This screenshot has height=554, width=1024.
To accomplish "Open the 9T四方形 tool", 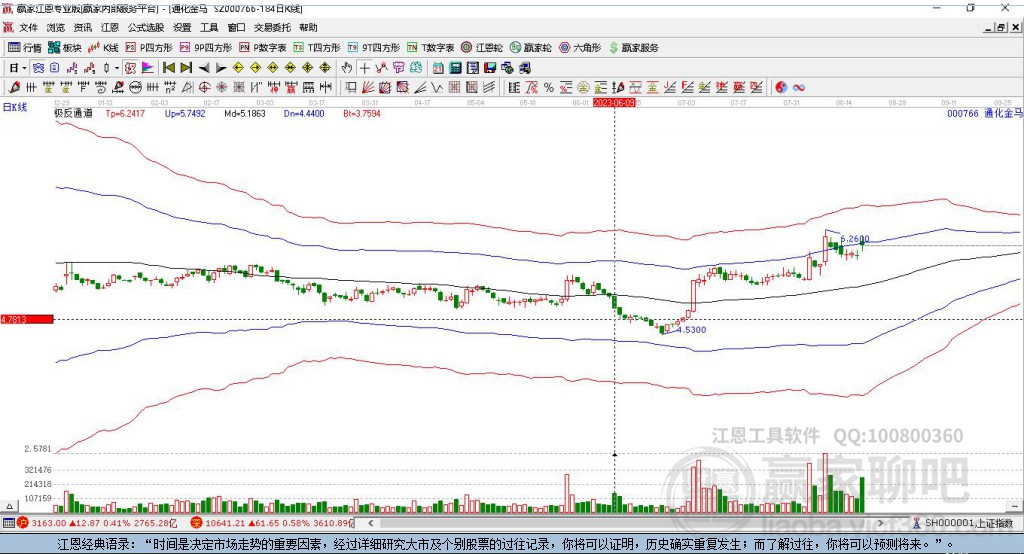I will pyautogui.click(x=374, y=48).
